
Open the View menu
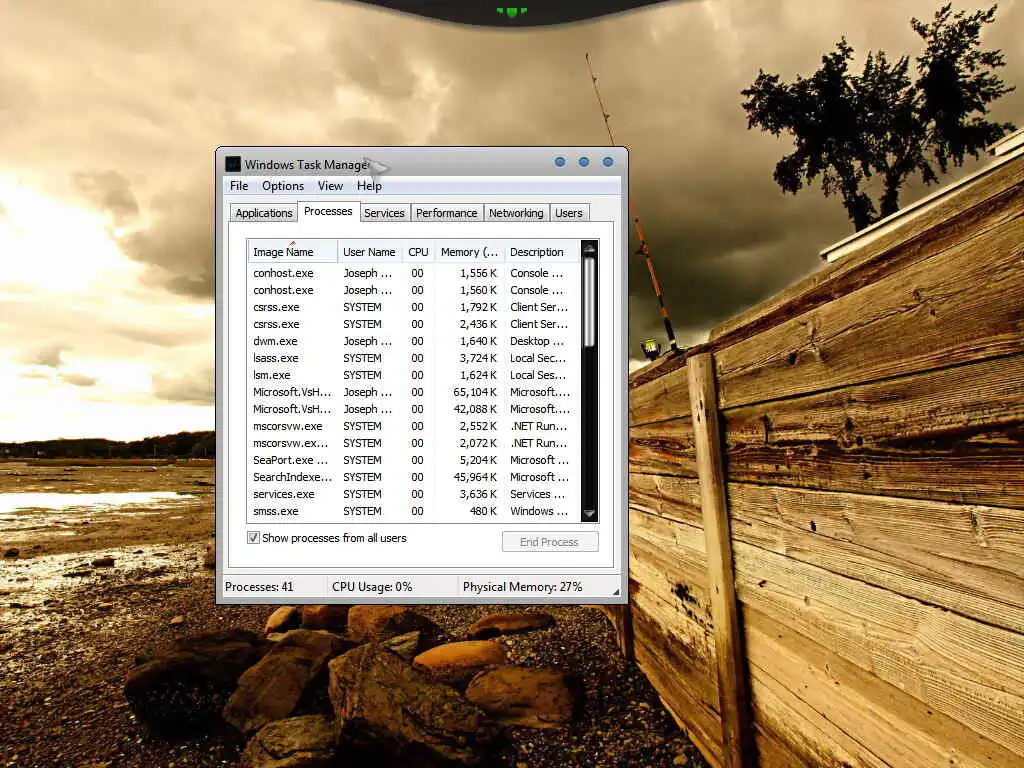point(330,186)
